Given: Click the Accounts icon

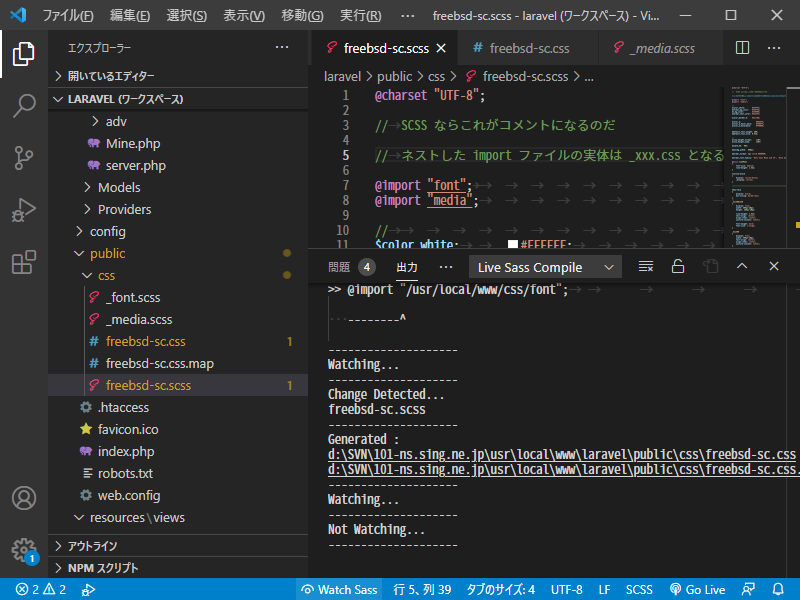Looking at the screenshot, I should coord(24,498).
